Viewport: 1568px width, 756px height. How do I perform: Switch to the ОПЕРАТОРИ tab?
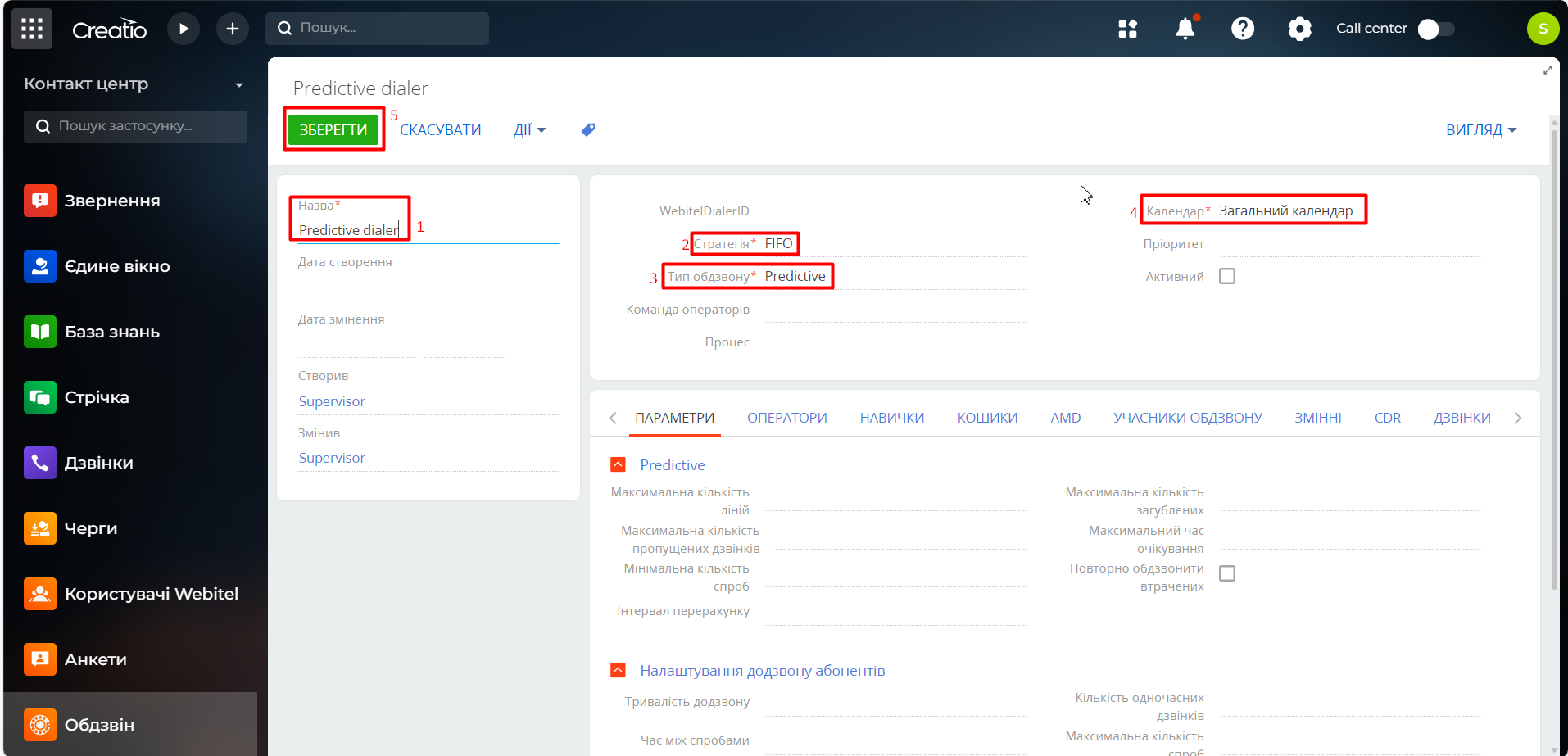(x=787, y=418)
